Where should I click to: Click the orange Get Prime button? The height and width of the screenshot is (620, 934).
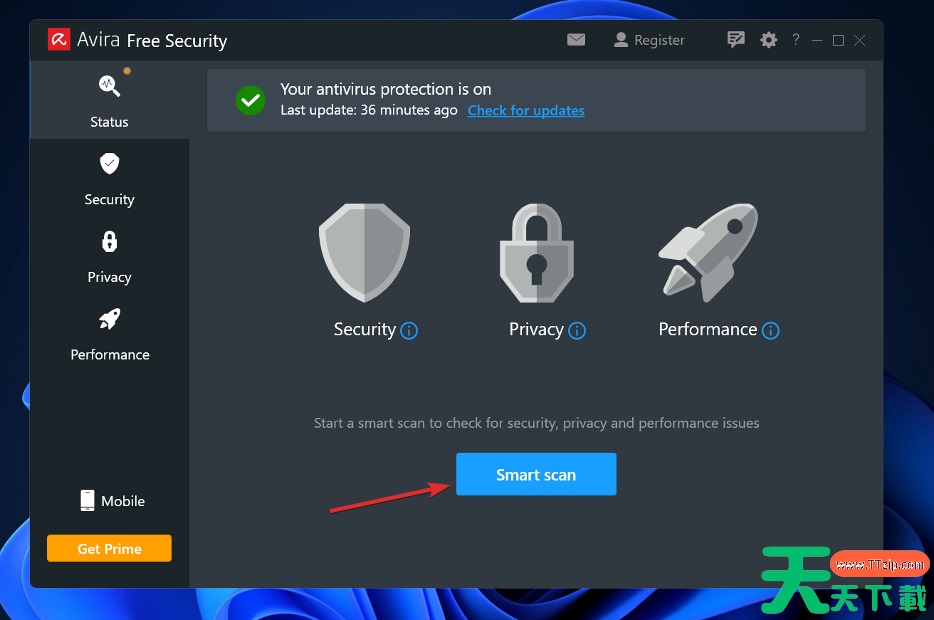point(110,549)
